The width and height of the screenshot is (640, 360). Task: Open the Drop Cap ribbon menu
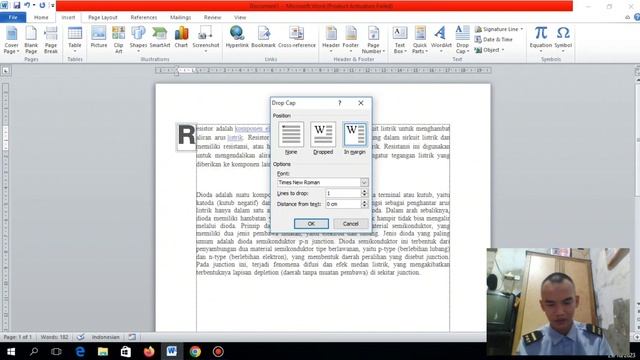pyautogui.click(x=462, y=40)
